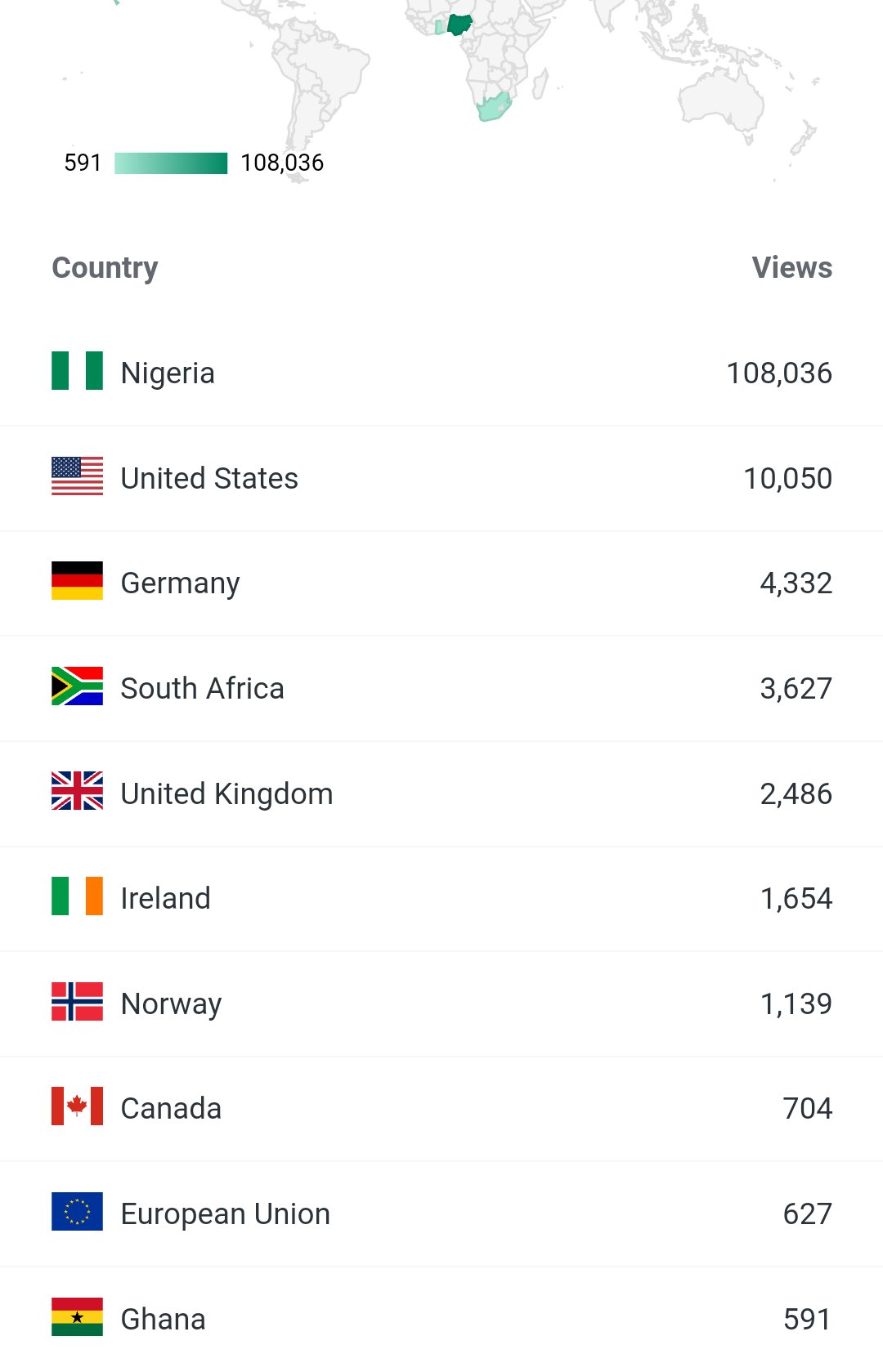
Task: Select the green map legend gradient bar
Action: pyautogui.click(x=171, y=163)
